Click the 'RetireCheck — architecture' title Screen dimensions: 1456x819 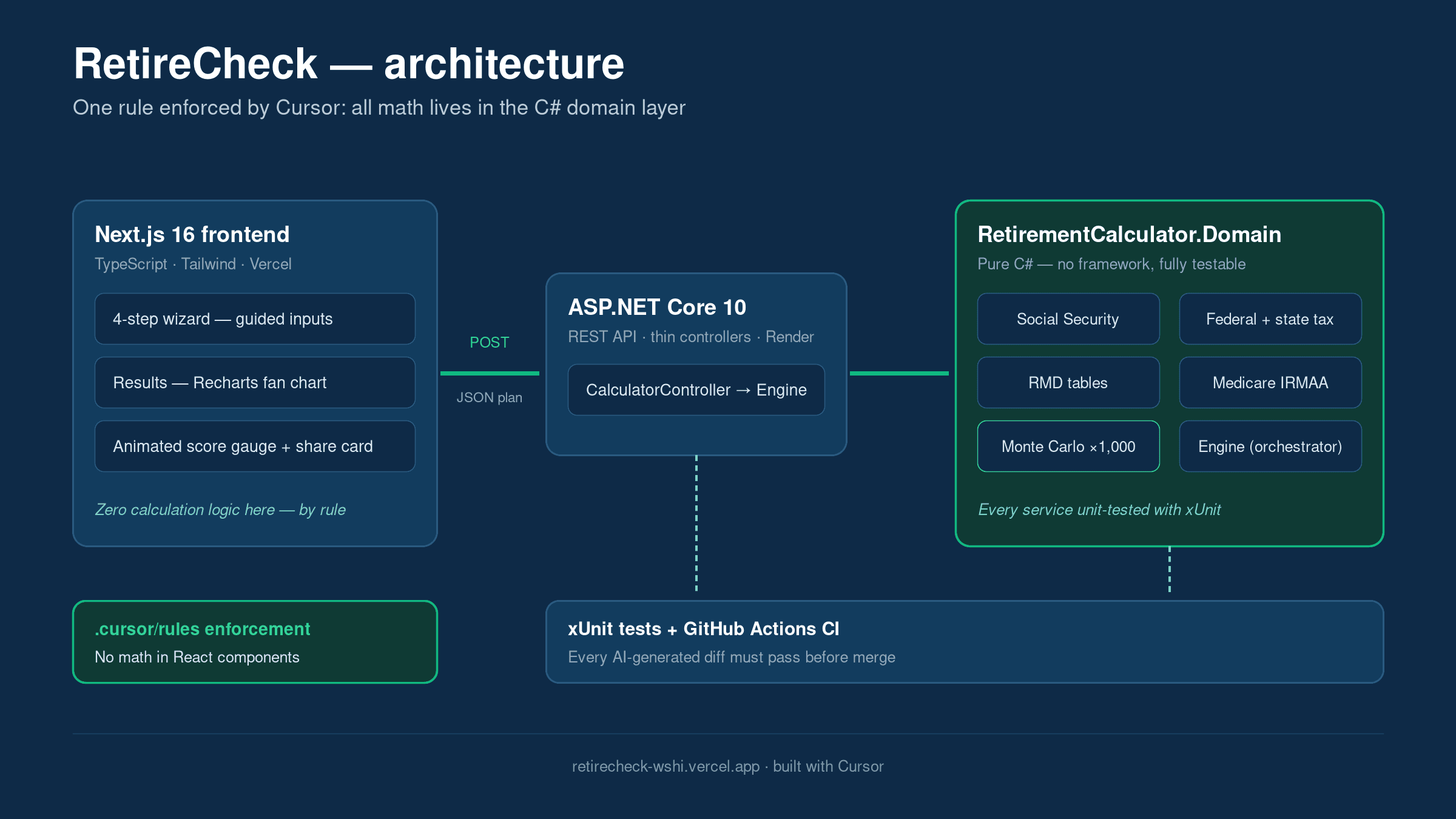click(349, 64)
